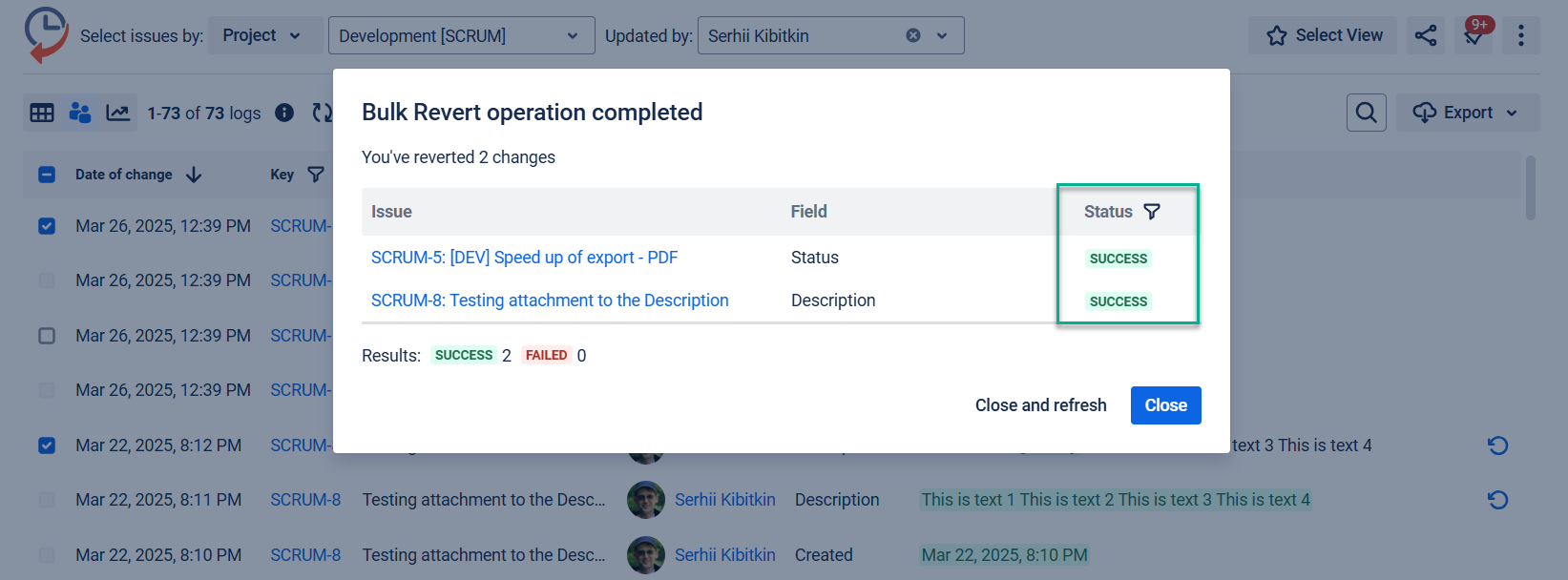Image resolution: width=1568 pixels, height=580 pixels.
Task: Switch to the table view icon
Action: (x=42, y=114)
